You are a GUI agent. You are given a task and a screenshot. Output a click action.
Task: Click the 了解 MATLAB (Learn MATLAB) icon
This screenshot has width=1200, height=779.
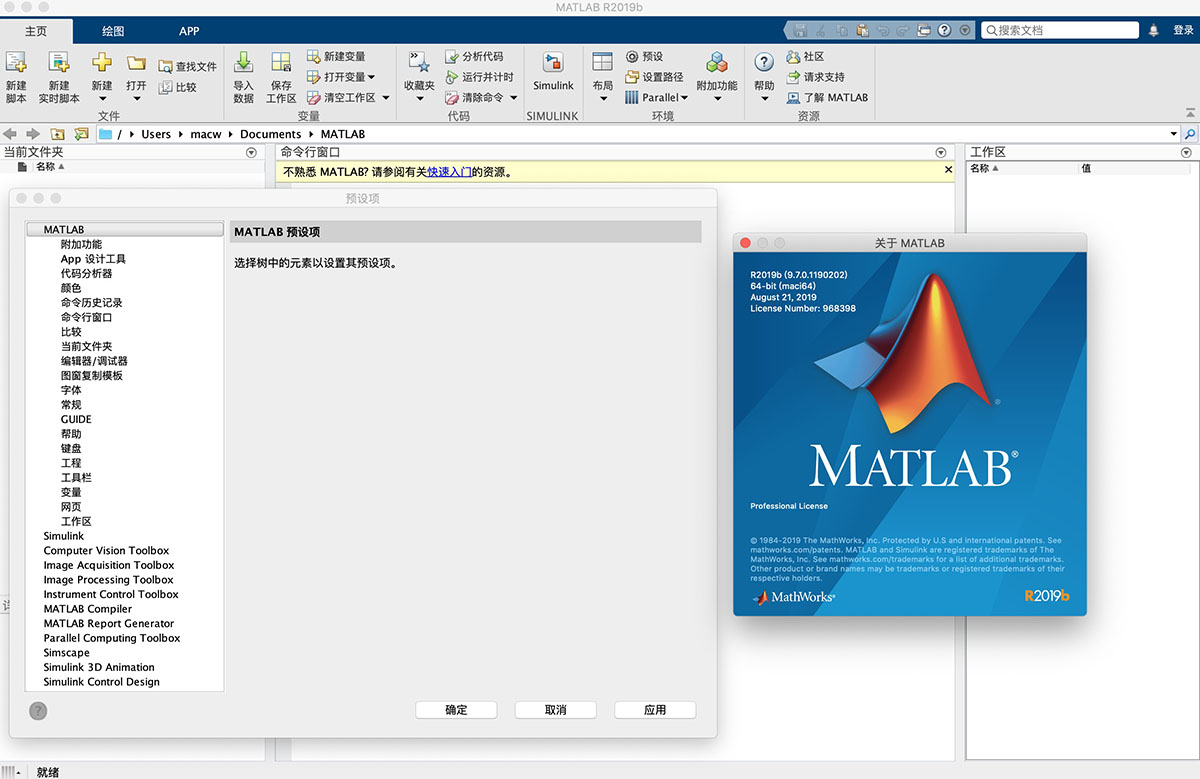tap(793, 98)
